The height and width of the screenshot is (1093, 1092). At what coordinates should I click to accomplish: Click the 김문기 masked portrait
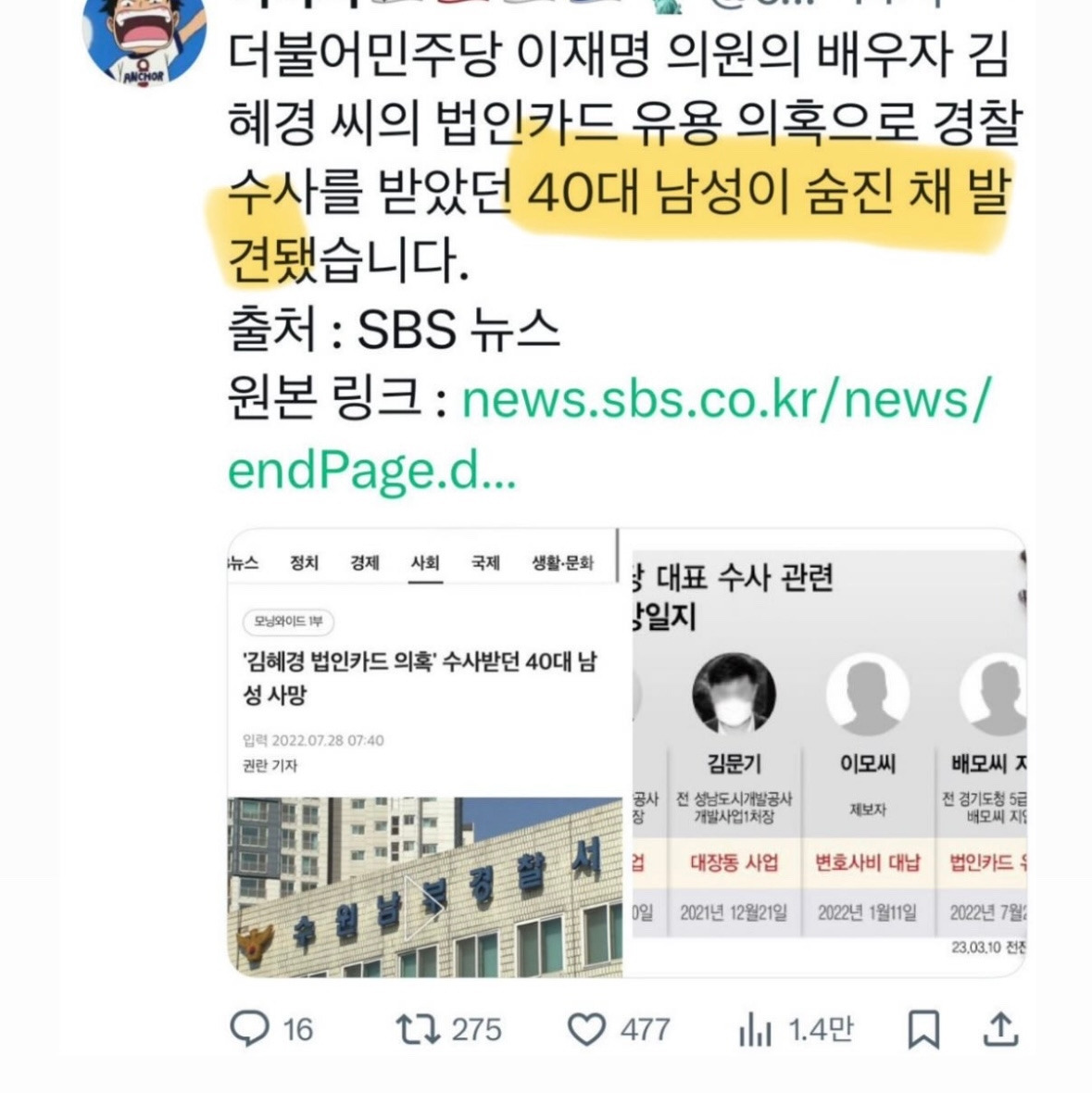pos(734,694)
